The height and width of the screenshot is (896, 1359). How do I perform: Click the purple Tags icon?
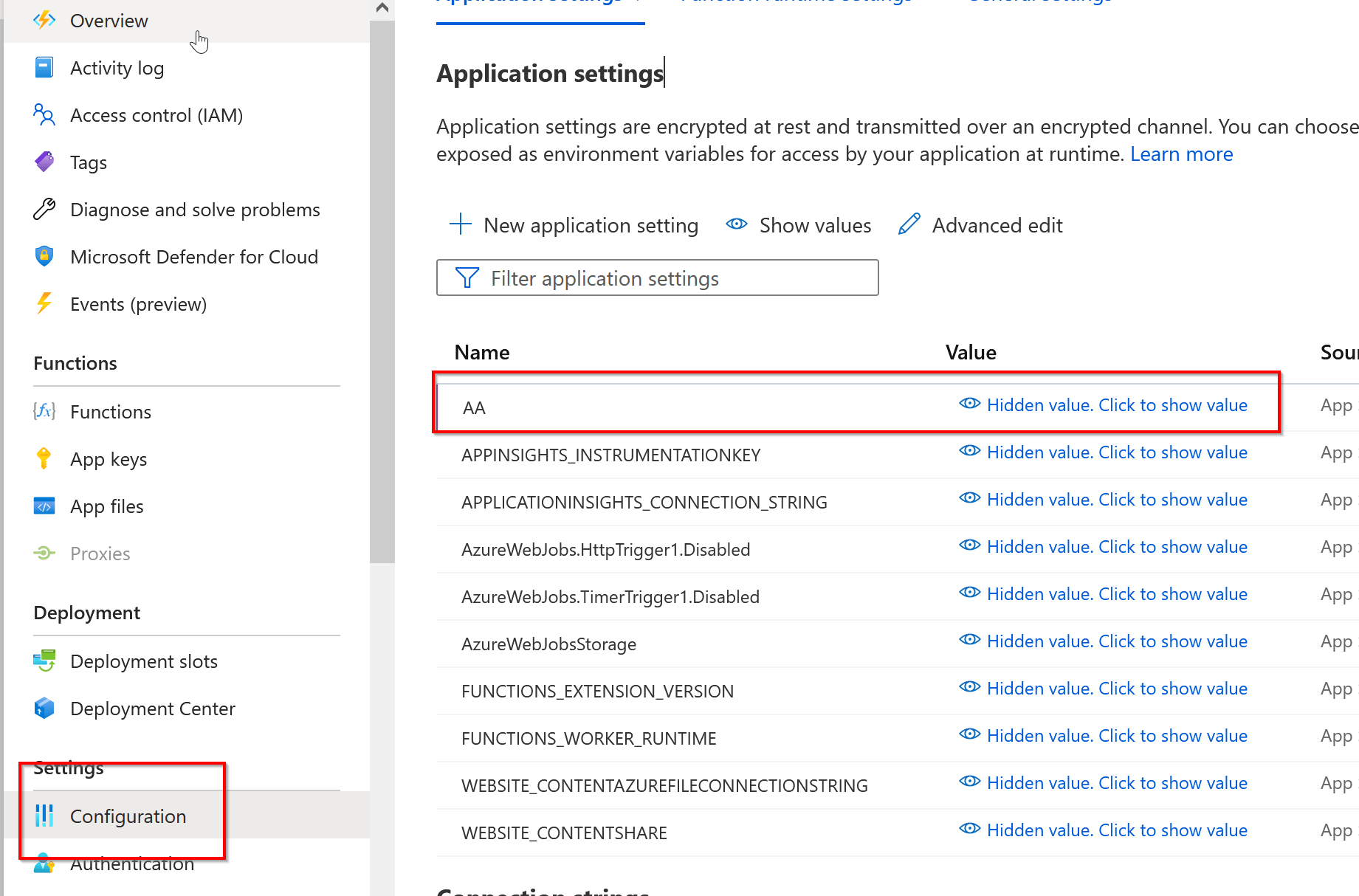pos(44,162)
